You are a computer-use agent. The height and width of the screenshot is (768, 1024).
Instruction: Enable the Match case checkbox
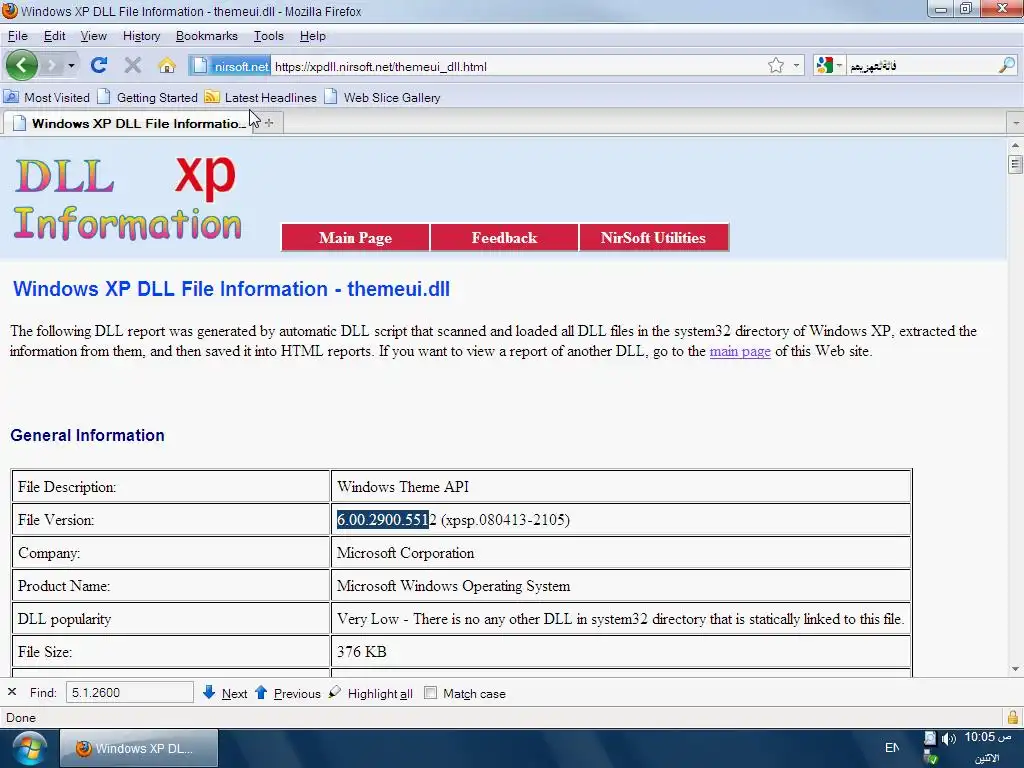[x=430, y=693]
